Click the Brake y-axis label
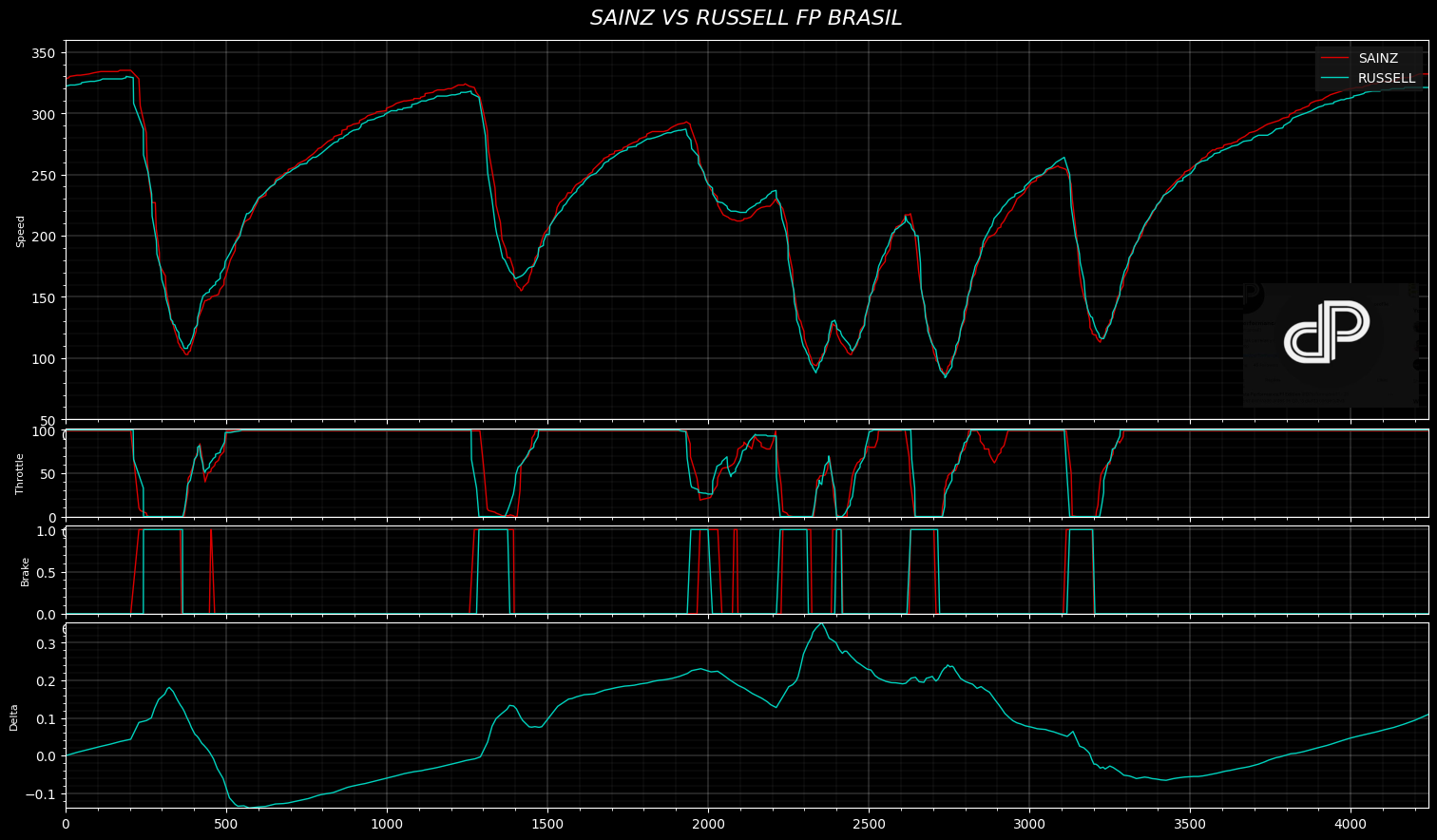The width and height of the screenshot is (1437, 840). click(x=25, y=571)
